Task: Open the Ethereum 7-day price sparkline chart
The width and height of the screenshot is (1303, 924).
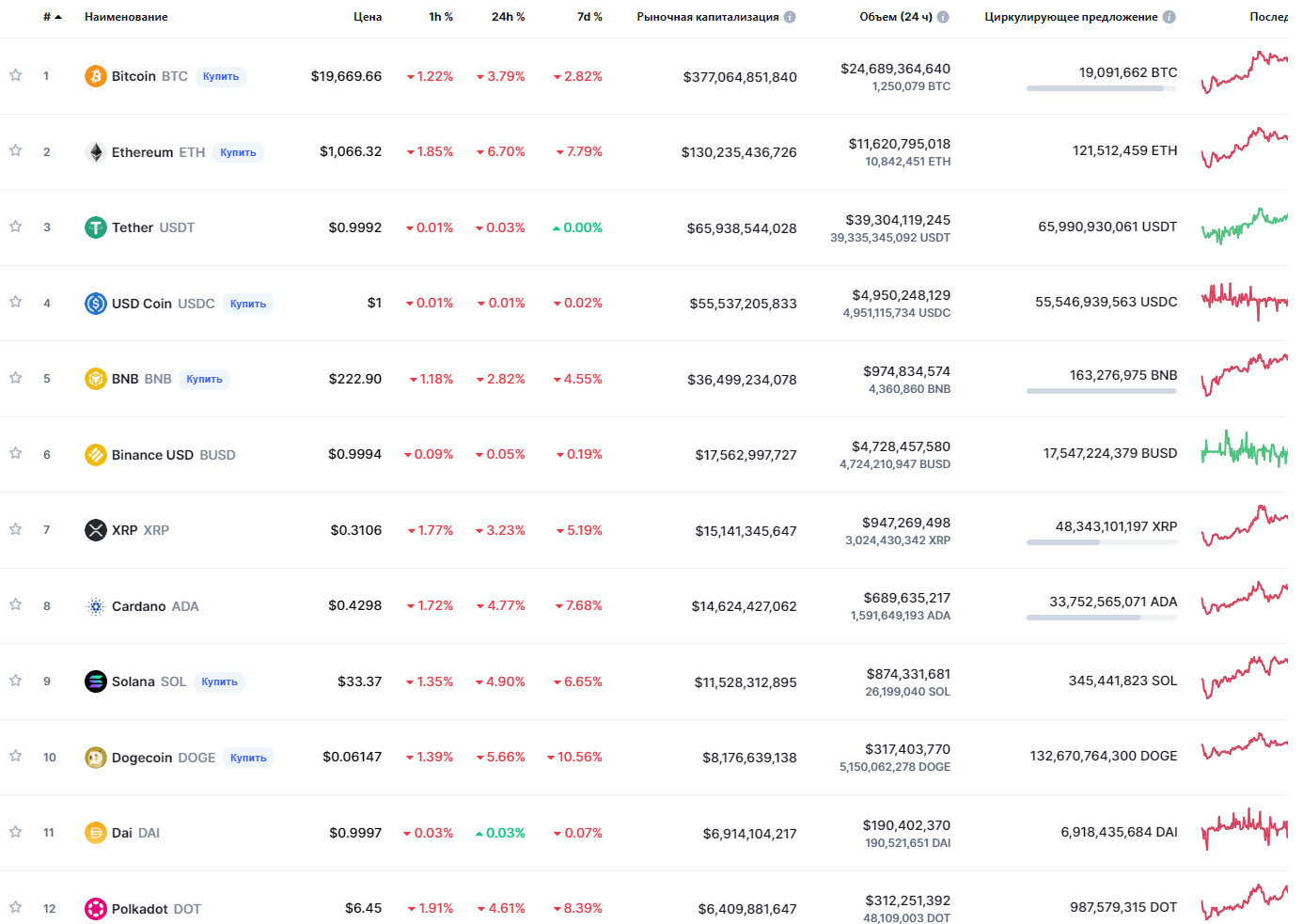Action: click(x=1244, y=149)
